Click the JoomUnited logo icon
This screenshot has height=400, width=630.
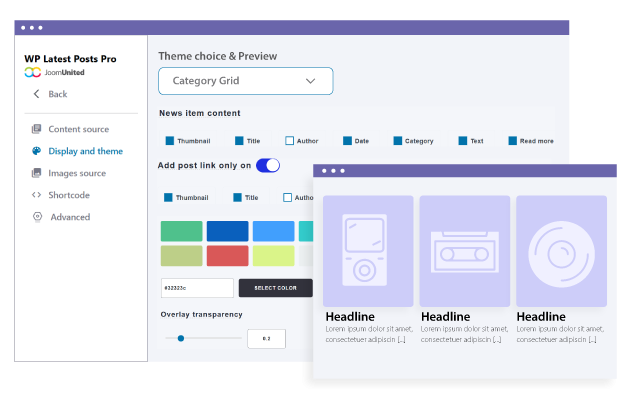pyautogui.click(x=33, y=73)
